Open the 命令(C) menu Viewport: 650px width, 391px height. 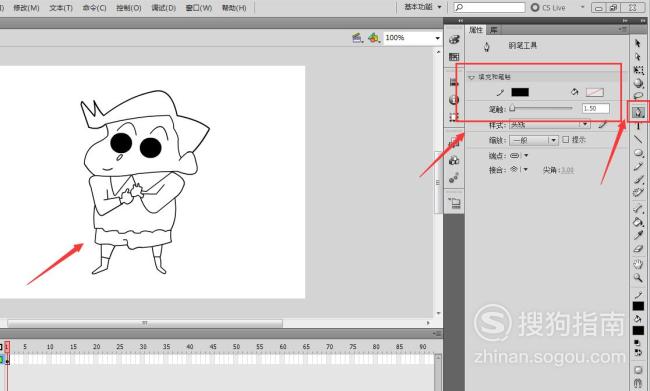coord(95,8)
